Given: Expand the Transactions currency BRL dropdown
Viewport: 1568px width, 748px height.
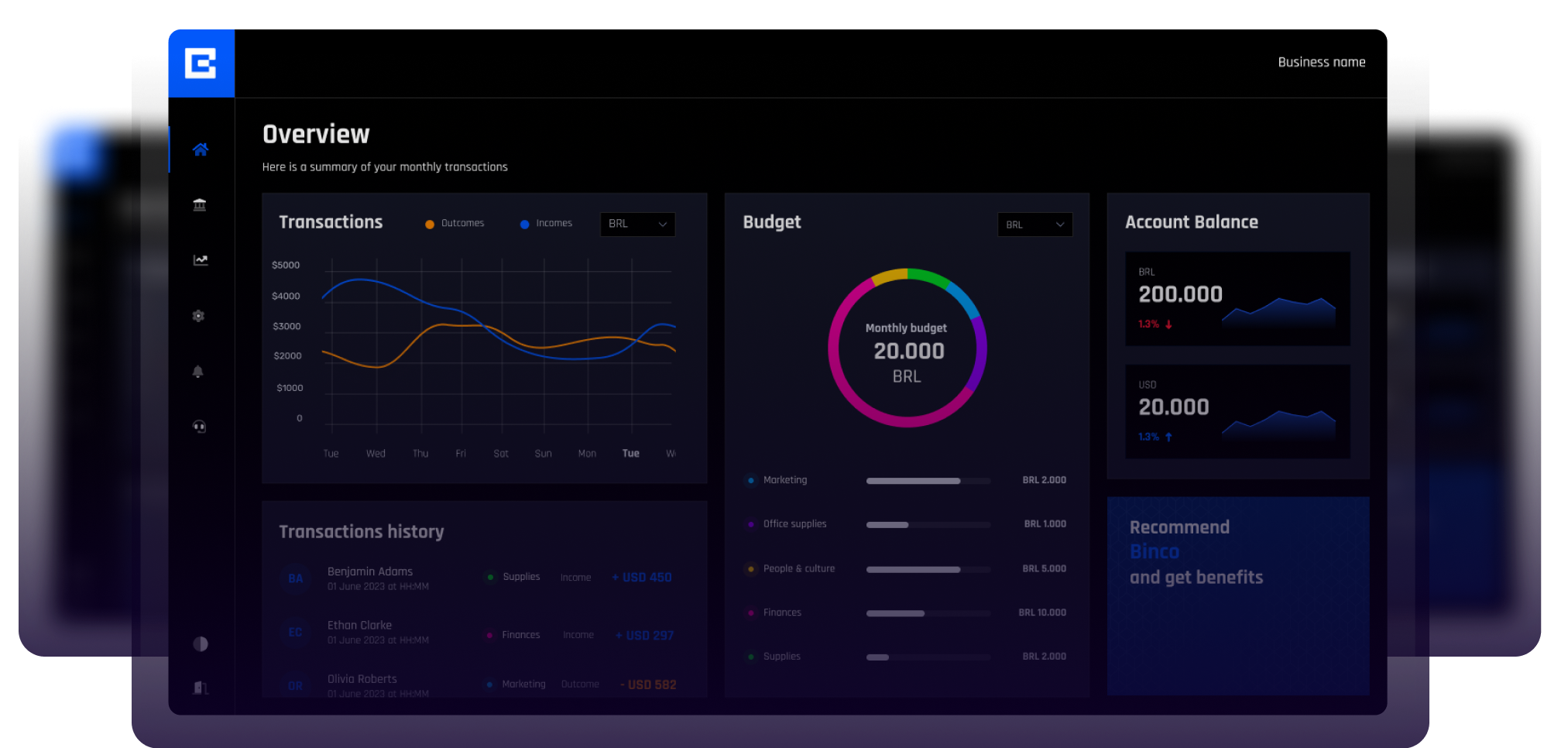Looking at the screenshot, I should pyautogui.click(x=637, y=224).
